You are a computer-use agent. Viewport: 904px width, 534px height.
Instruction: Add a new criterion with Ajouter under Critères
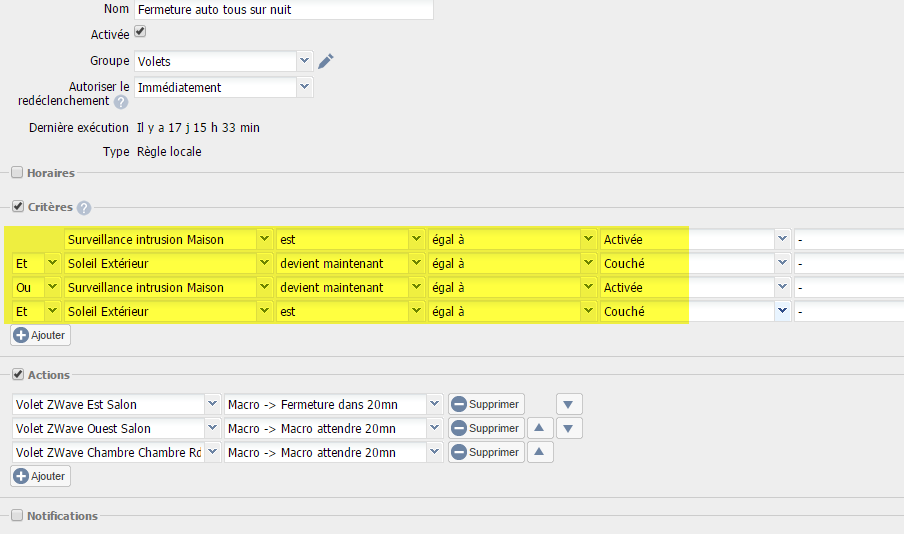(x=40, y=336)
